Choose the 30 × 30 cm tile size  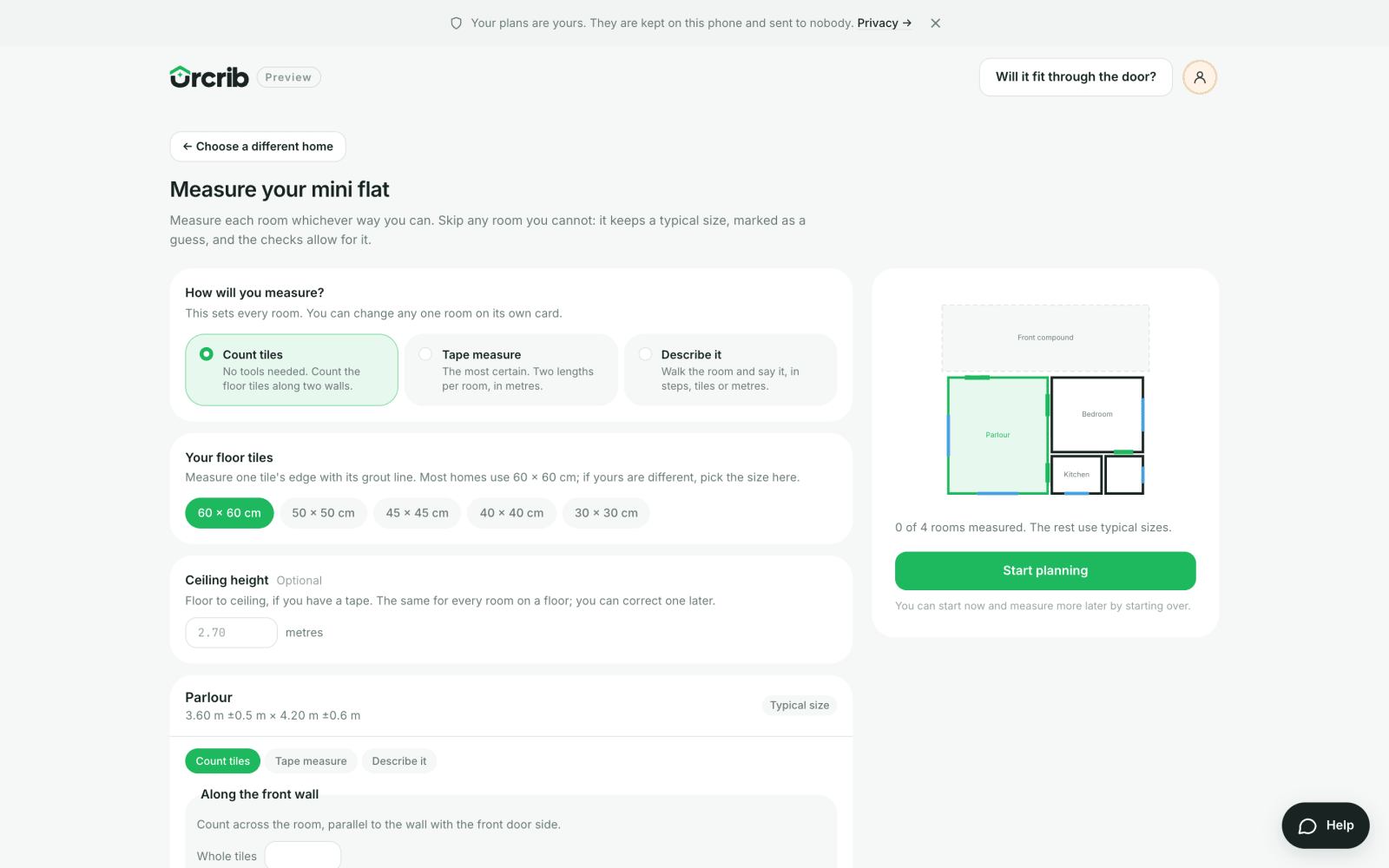point(606,513)
